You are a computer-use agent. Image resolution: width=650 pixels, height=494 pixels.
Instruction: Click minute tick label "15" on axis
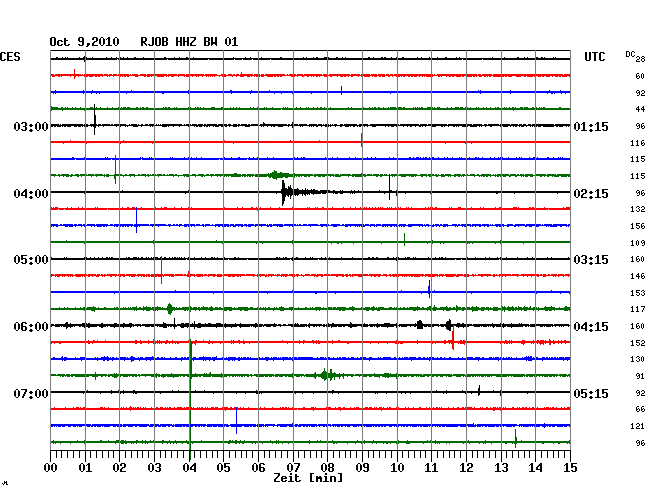coord(570,468)
